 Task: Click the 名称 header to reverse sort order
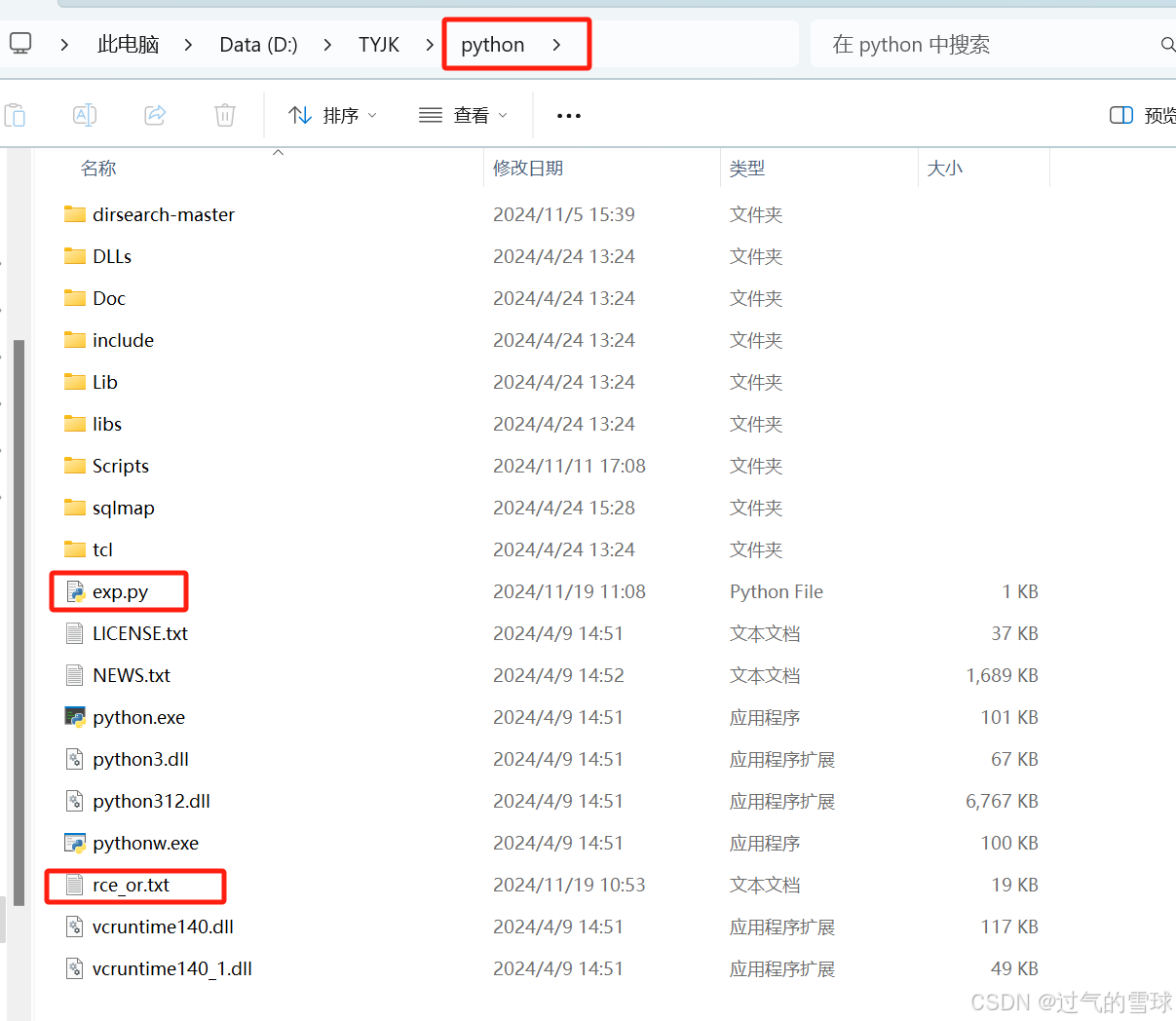(x=98, y=168)
